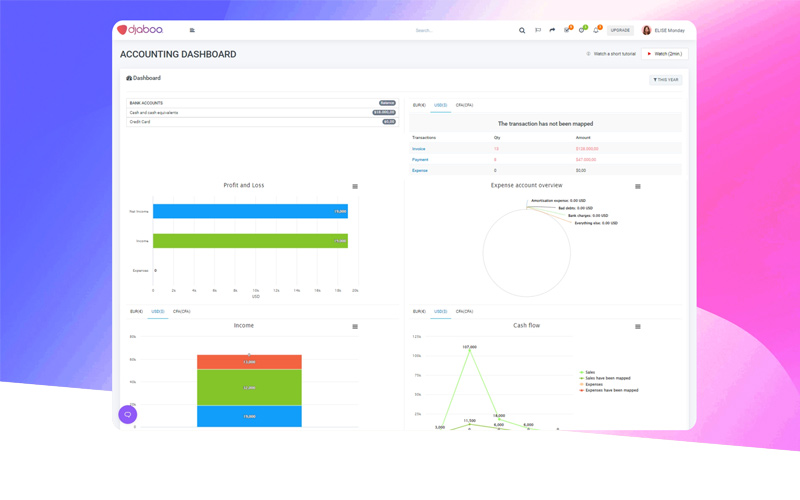Image resolution: width=800 pixels, height=500 pixels.
Task: Open the Payment transactions link
Action: [x=420, y=160]
